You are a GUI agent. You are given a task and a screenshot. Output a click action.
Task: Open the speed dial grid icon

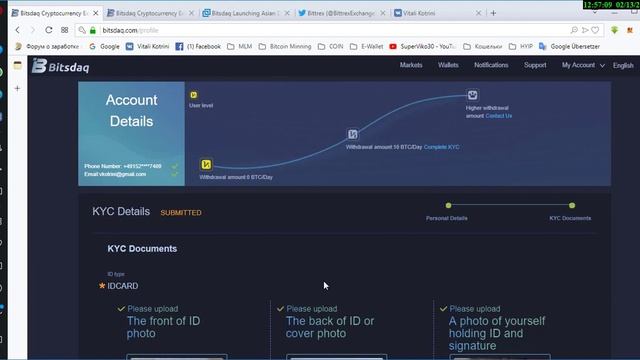64,30
